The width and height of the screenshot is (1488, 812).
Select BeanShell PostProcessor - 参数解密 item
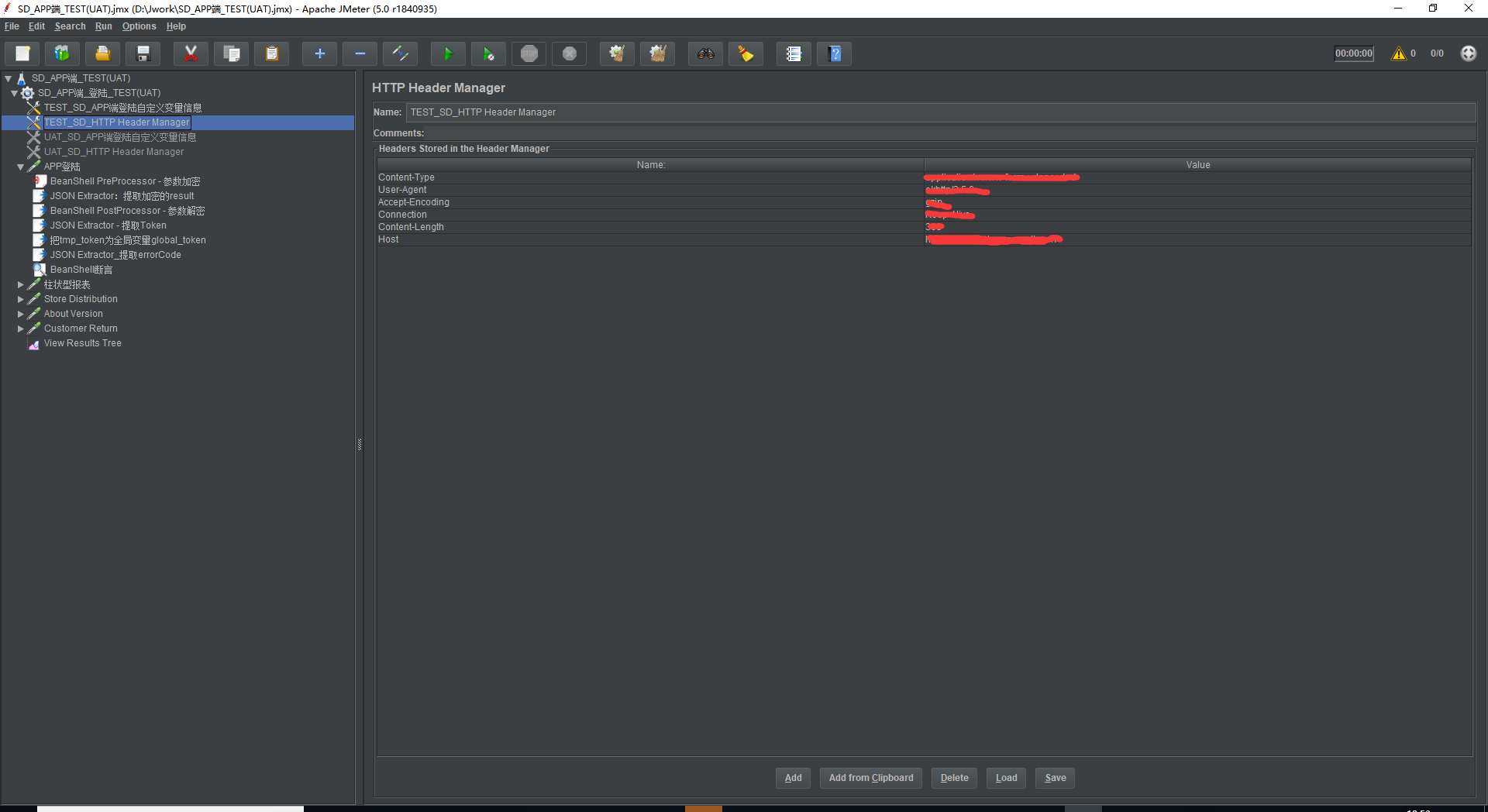pos(127,211)
